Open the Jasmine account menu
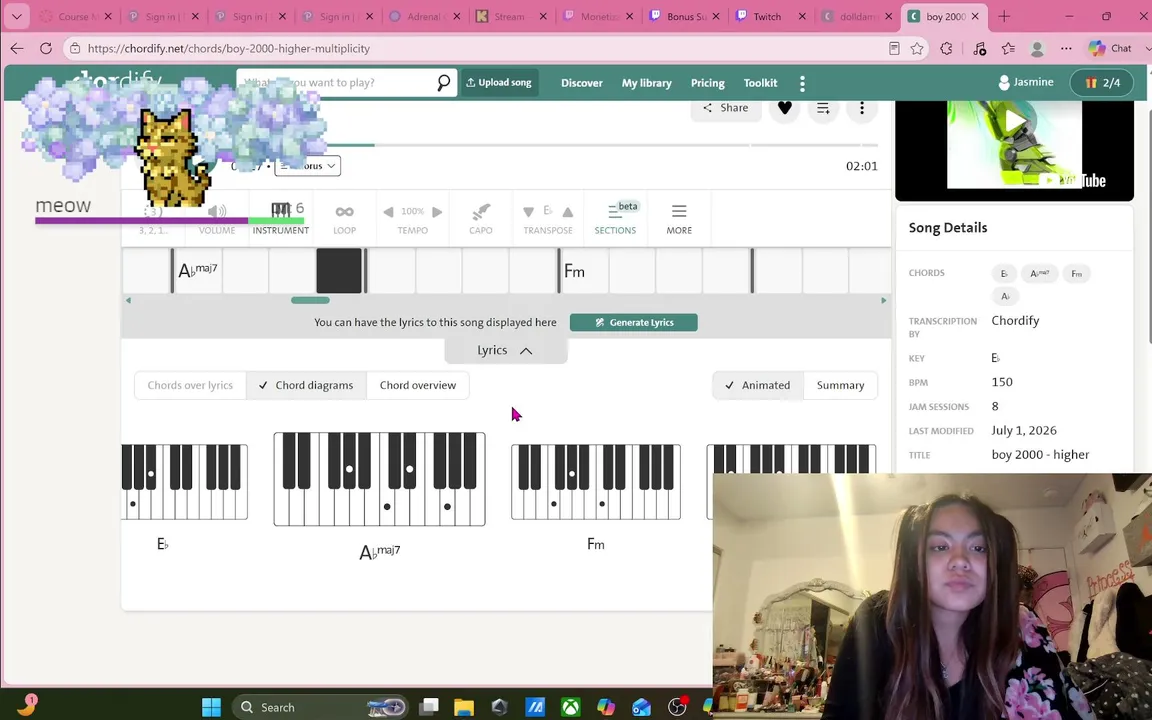The height and width of the screenshot is (720, 1152). pos(1026,82)
